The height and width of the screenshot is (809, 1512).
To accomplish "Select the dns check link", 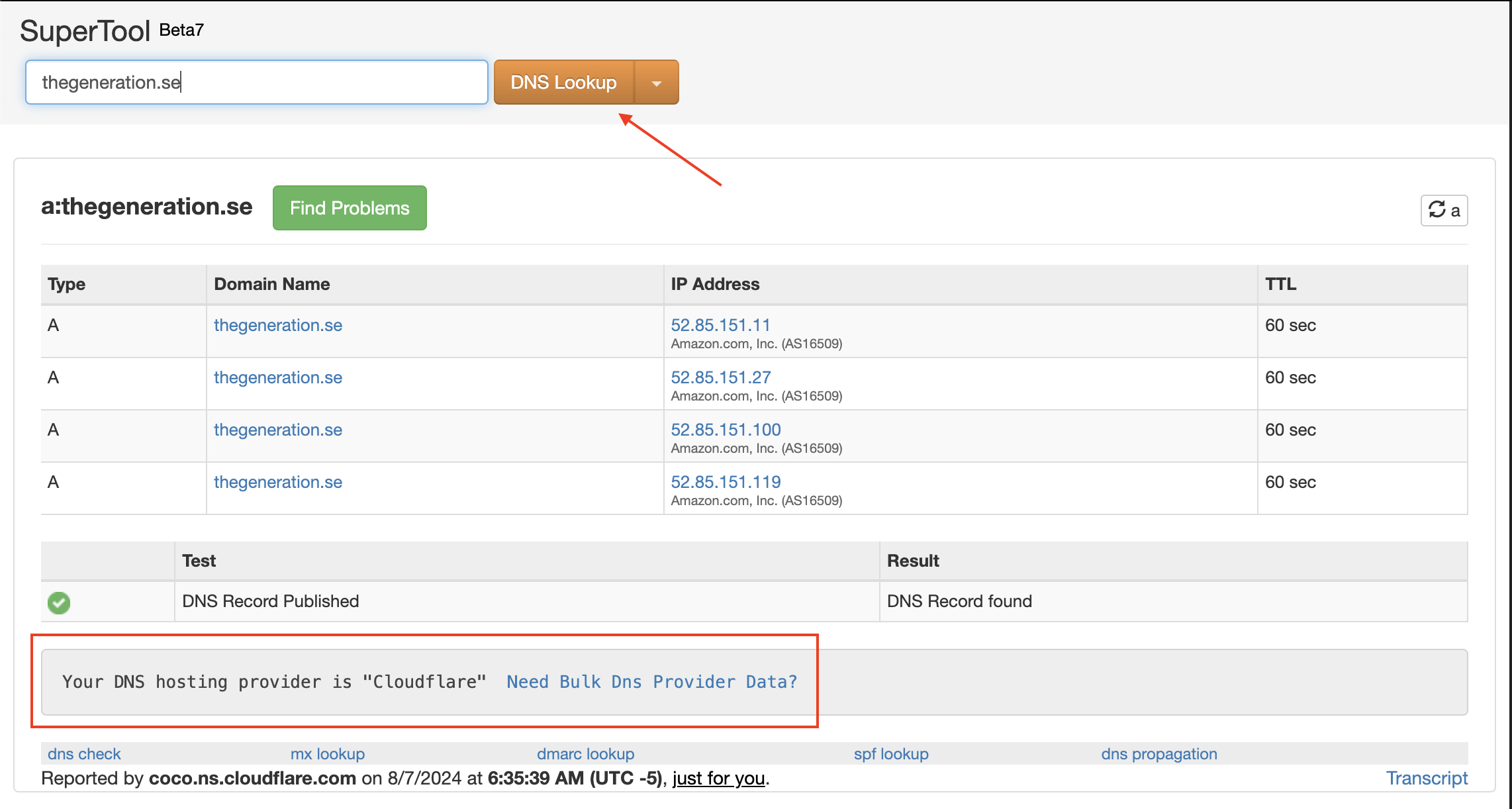I will 84,754.
